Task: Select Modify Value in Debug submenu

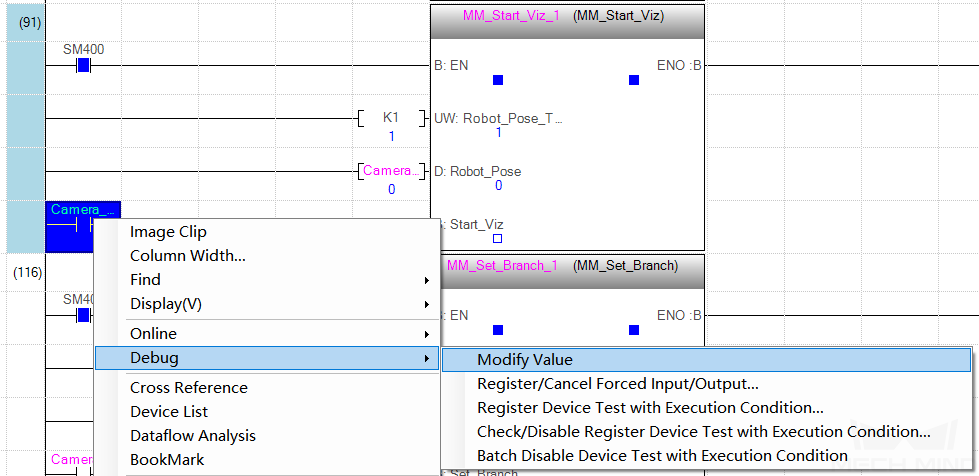Action: click(706, 360)
